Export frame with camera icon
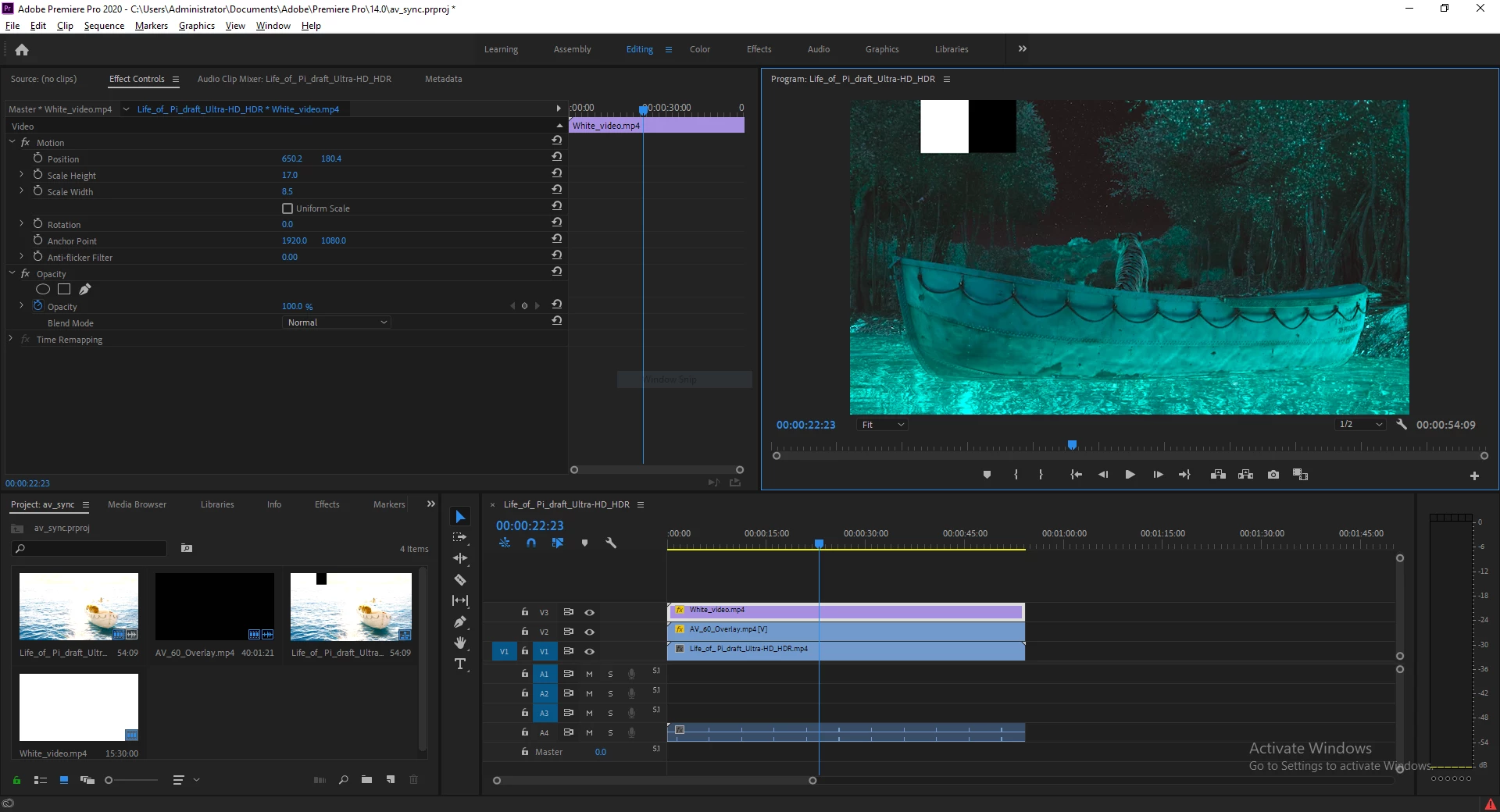1500x812 pixels. tap(1273, 475)
